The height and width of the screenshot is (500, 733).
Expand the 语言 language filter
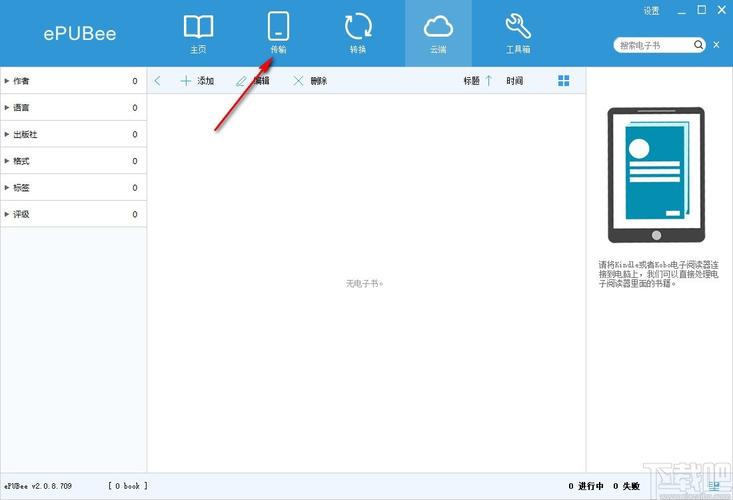pyautogui.click(x=8, y=108)
